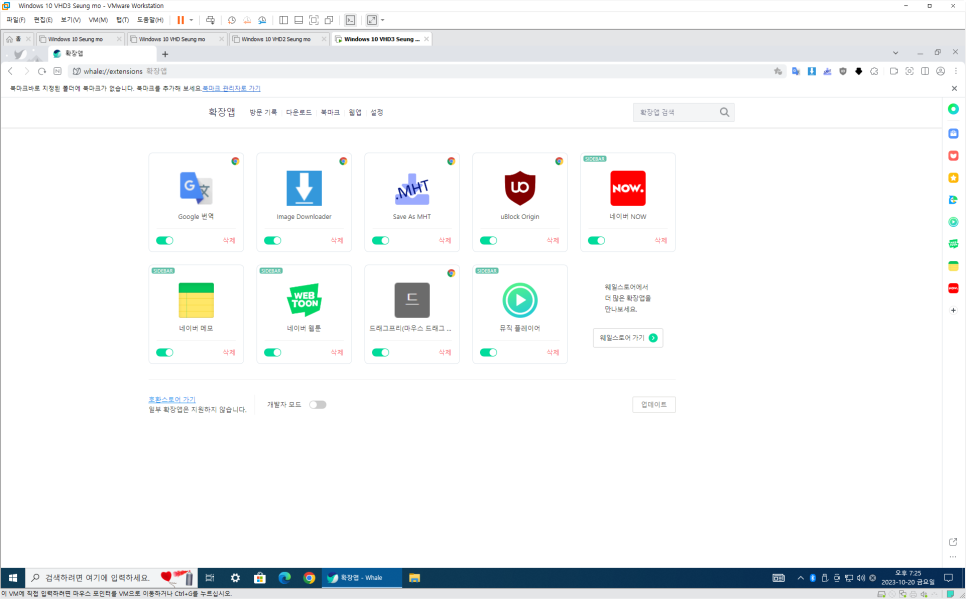The image size is (966, 599).
Task: Enable the 개발자 모드 toggle
Action: (317, 405)
